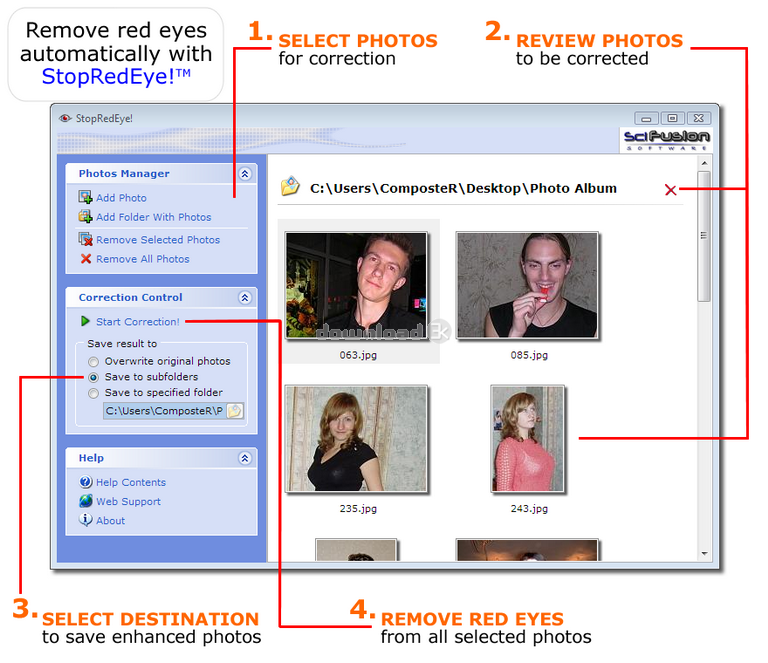Click the 063.jpg file name label

358,355
